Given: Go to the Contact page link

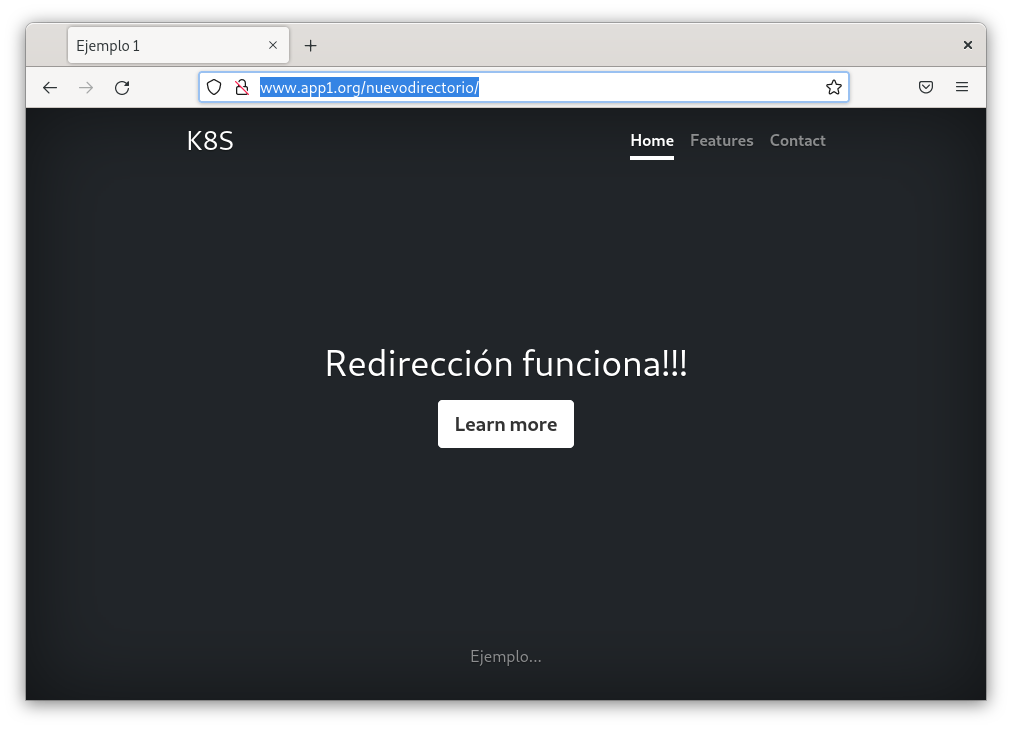Looking at the screenshot, I should click(x=797, y=141).
